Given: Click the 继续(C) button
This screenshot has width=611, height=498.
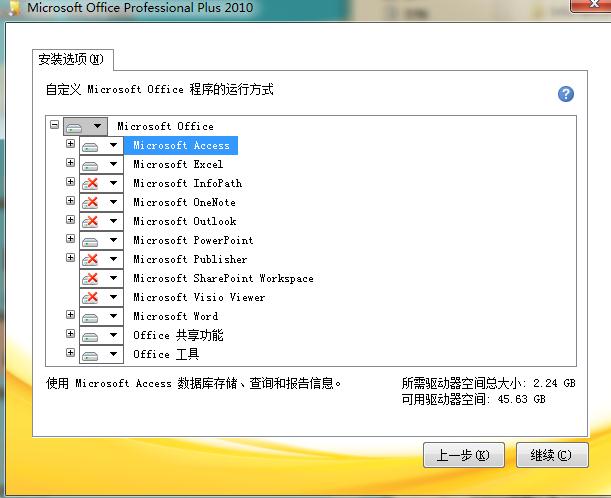Looking at the screenshot, I should 552,455.
